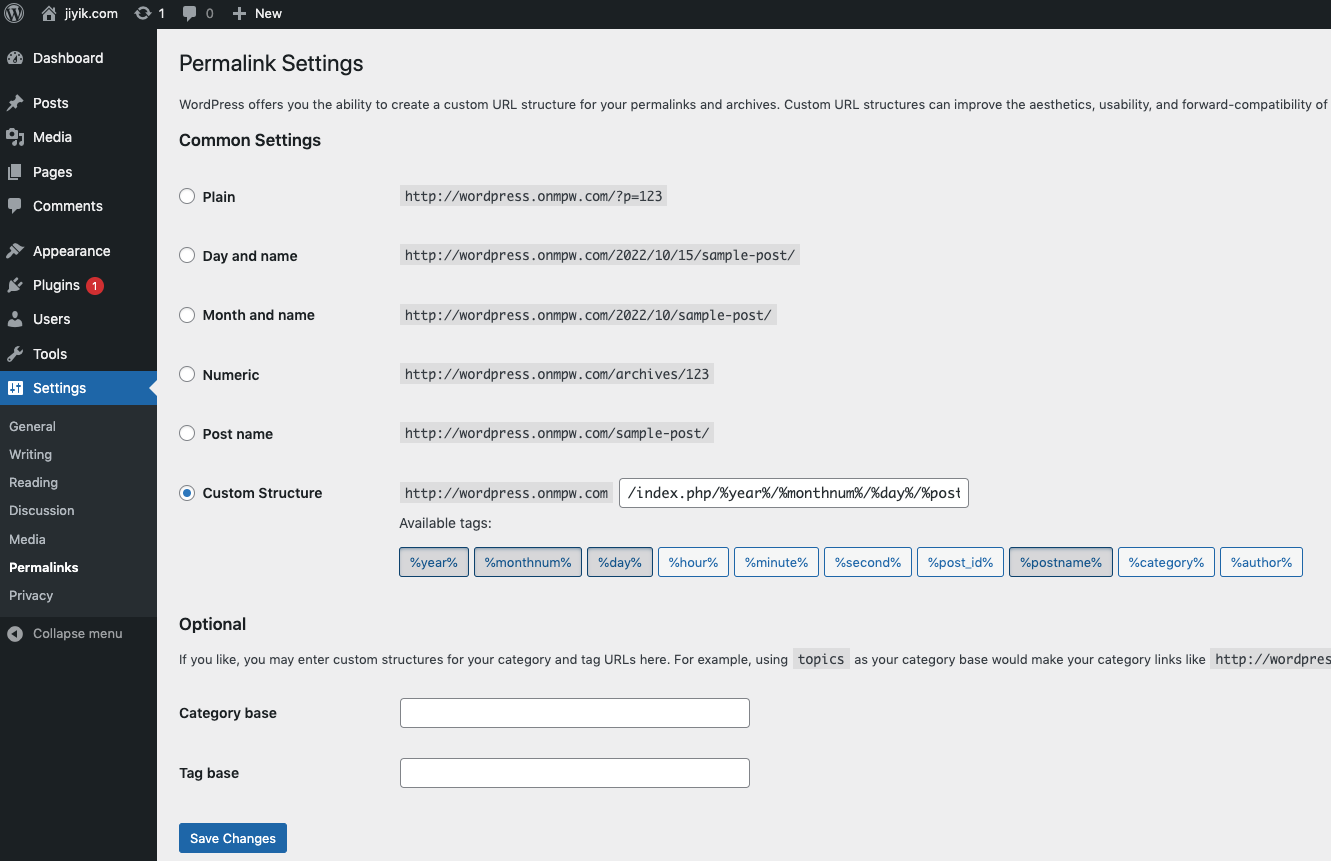
Task: Click the Plugins plug icon
Action: click(15, 285)
